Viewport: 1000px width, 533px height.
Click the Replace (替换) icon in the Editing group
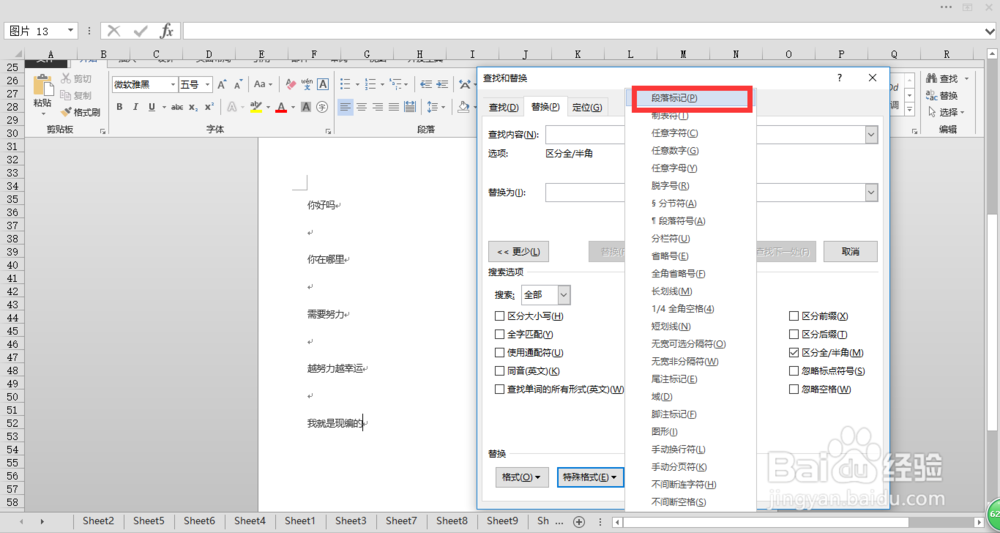point(931,96)
